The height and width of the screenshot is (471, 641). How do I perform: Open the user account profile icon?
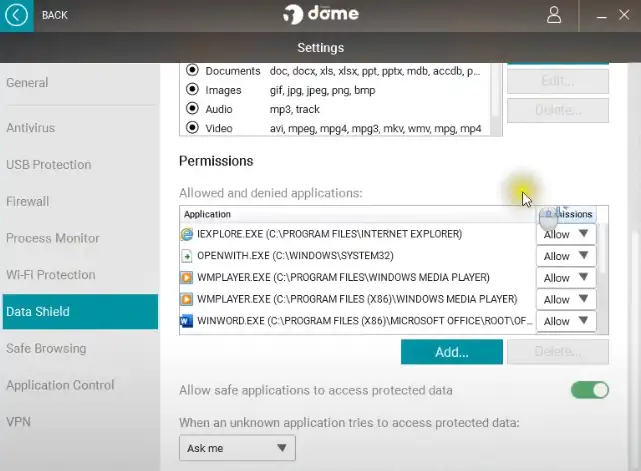[x=554, y=15]
